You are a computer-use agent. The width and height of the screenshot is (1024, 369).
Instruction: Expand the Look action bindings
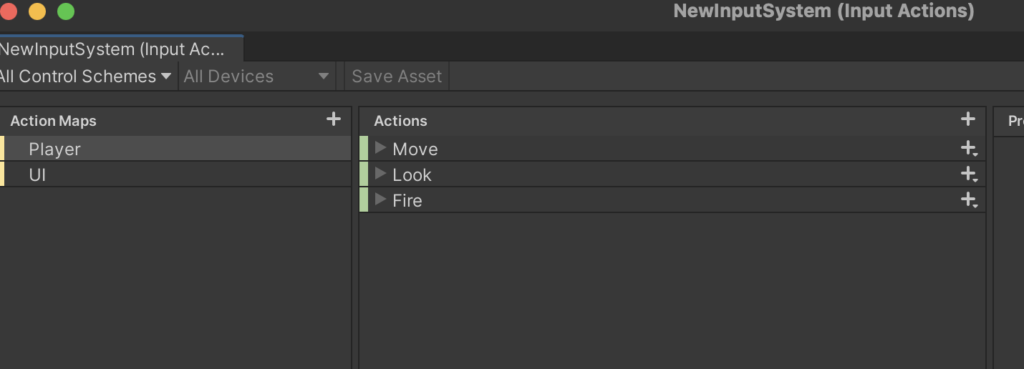pos(381,174)
